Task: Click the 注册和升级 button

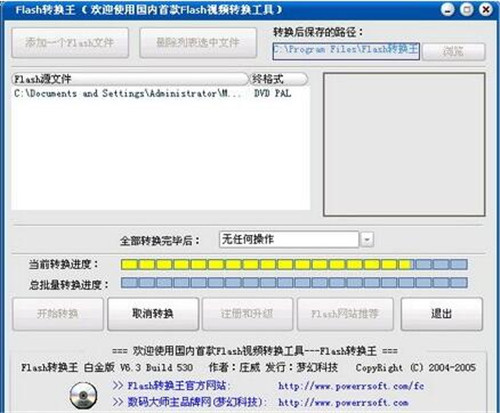Action: [247, 314]
